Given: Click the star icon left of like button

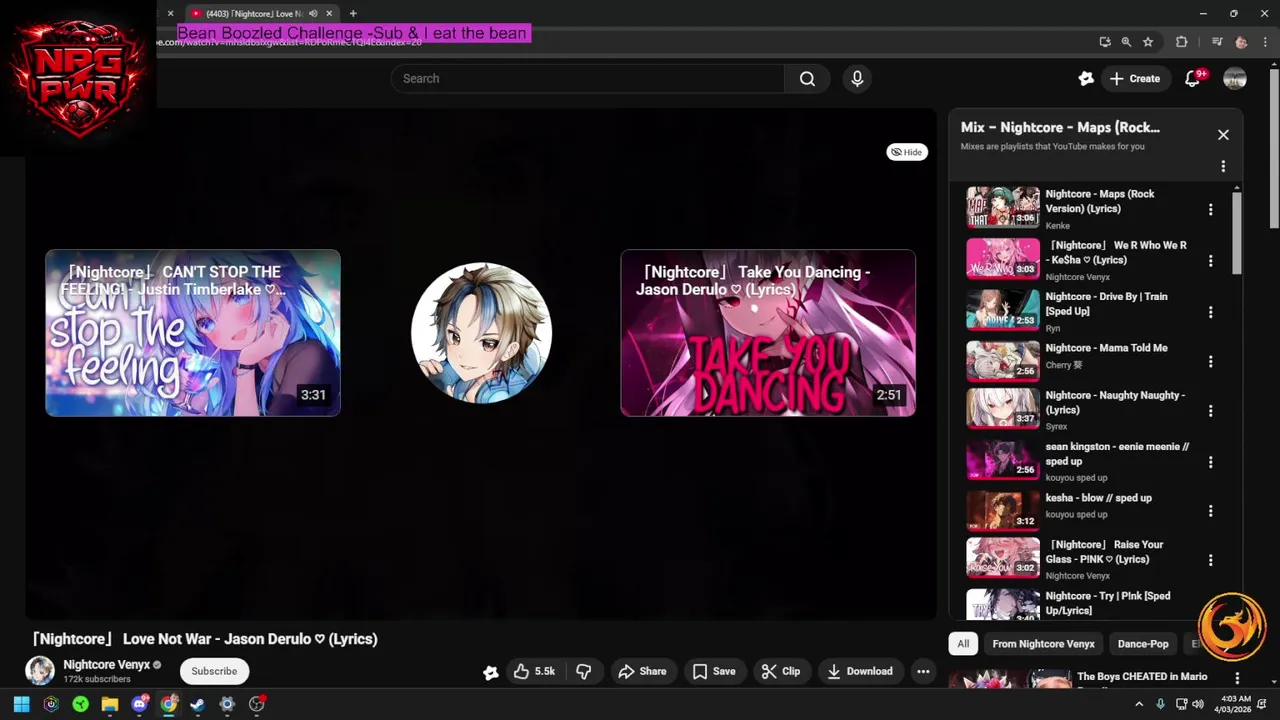Looking at the screenshot, I should (x=491, y=672).
